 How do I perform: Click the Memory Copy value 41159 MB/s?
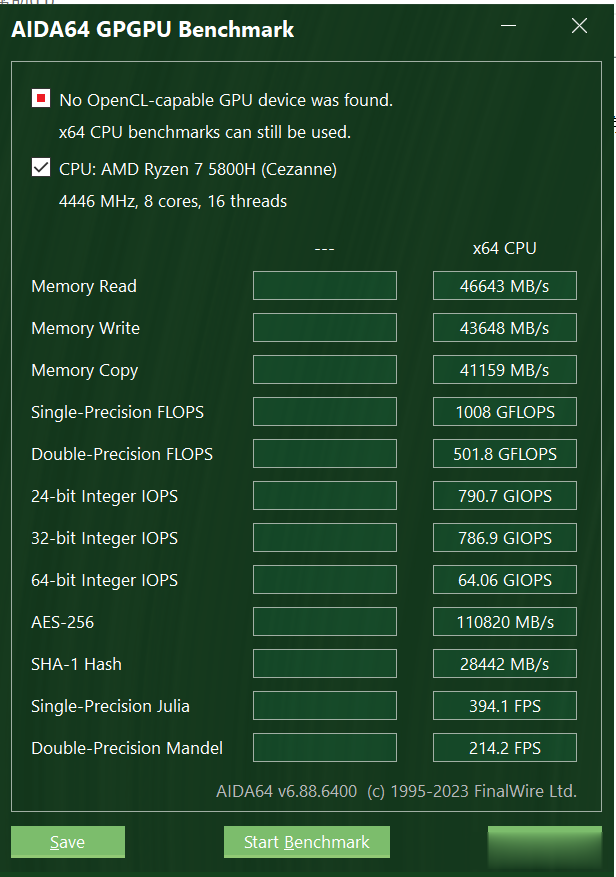[x=505, y=370]
